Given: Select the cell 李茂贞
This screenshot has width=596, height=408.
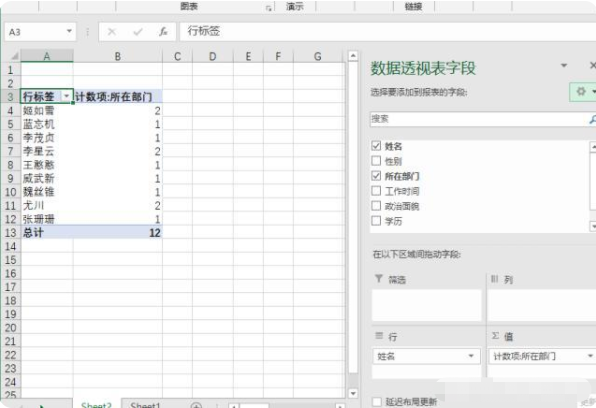Looking at the screenshot, I should pyautogui.click(x=47, y=138).
